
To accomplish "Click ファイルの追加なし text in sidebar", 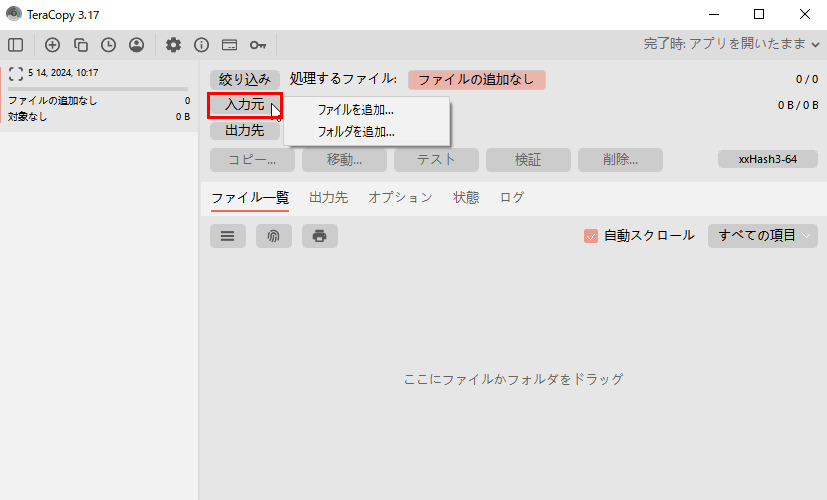I will click(x=53, y=100).
